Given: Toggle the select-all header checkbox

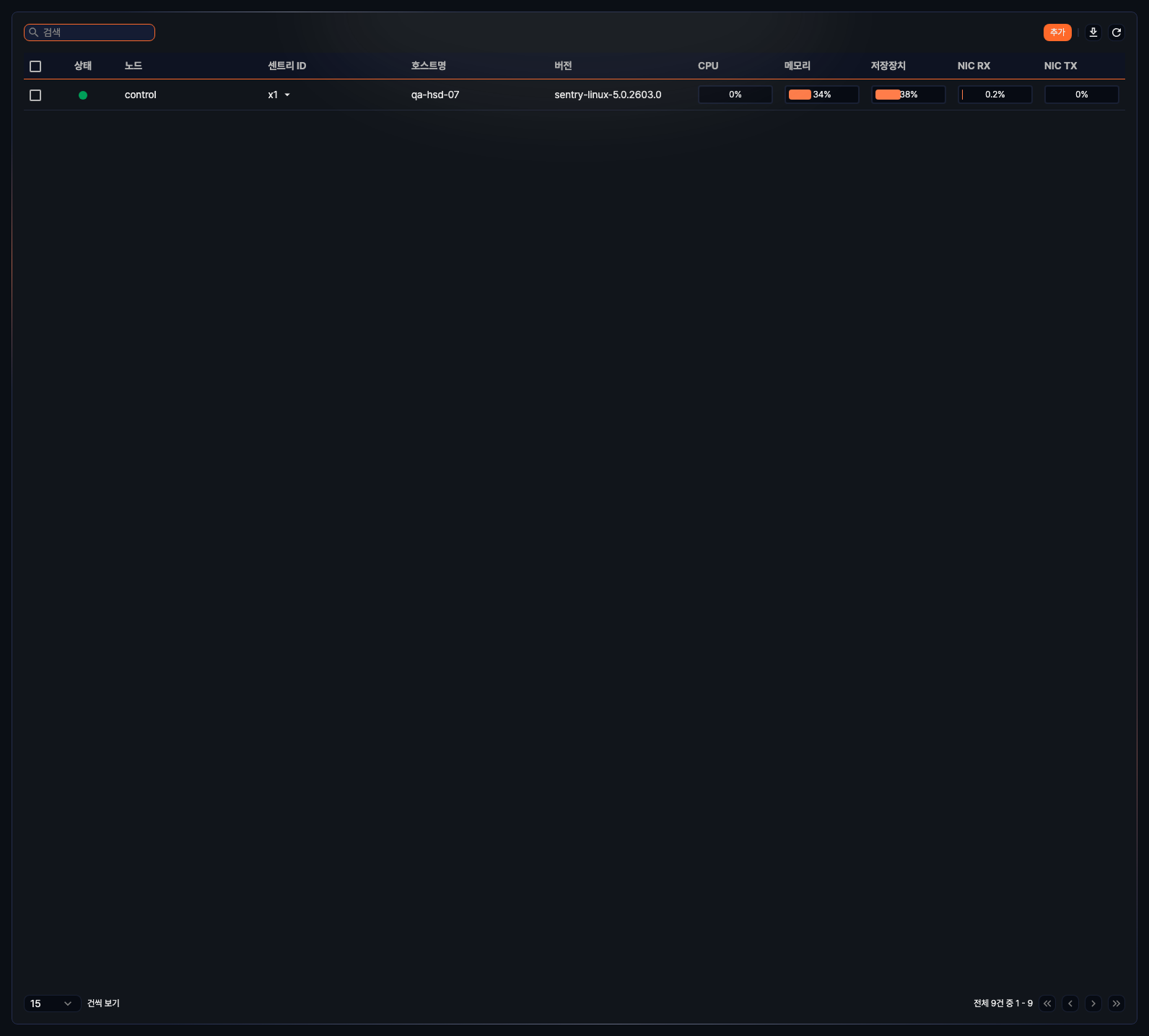Looking at the screenshot, I should pos(35,66).
